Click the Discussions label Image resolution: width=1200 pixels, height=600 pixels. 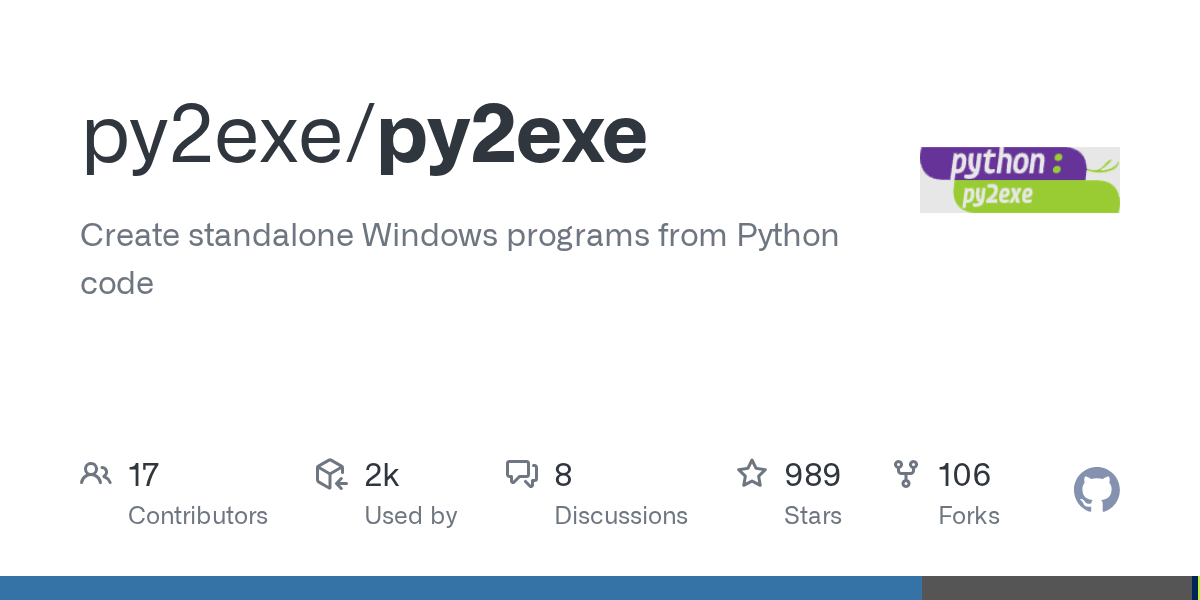point(620,516)
